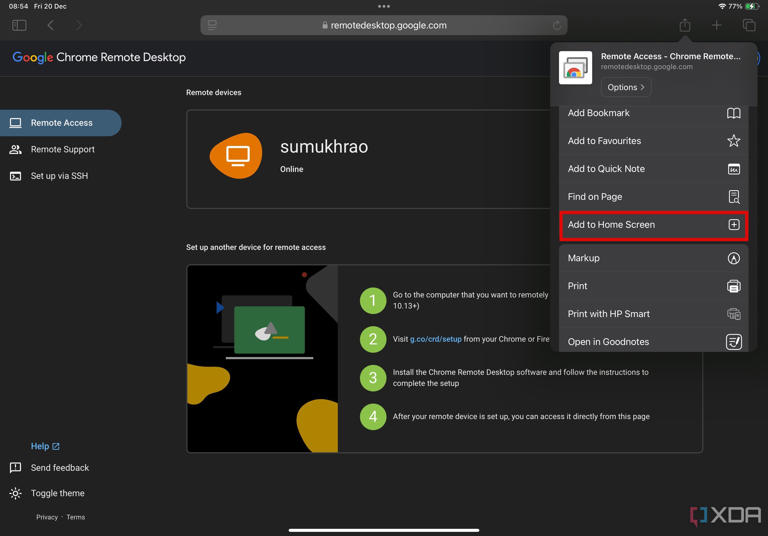Image resolution: width=768 pixels, height=536 pixels.
Task: Open the three-dot multitasking menu at top
Action: 384,6
